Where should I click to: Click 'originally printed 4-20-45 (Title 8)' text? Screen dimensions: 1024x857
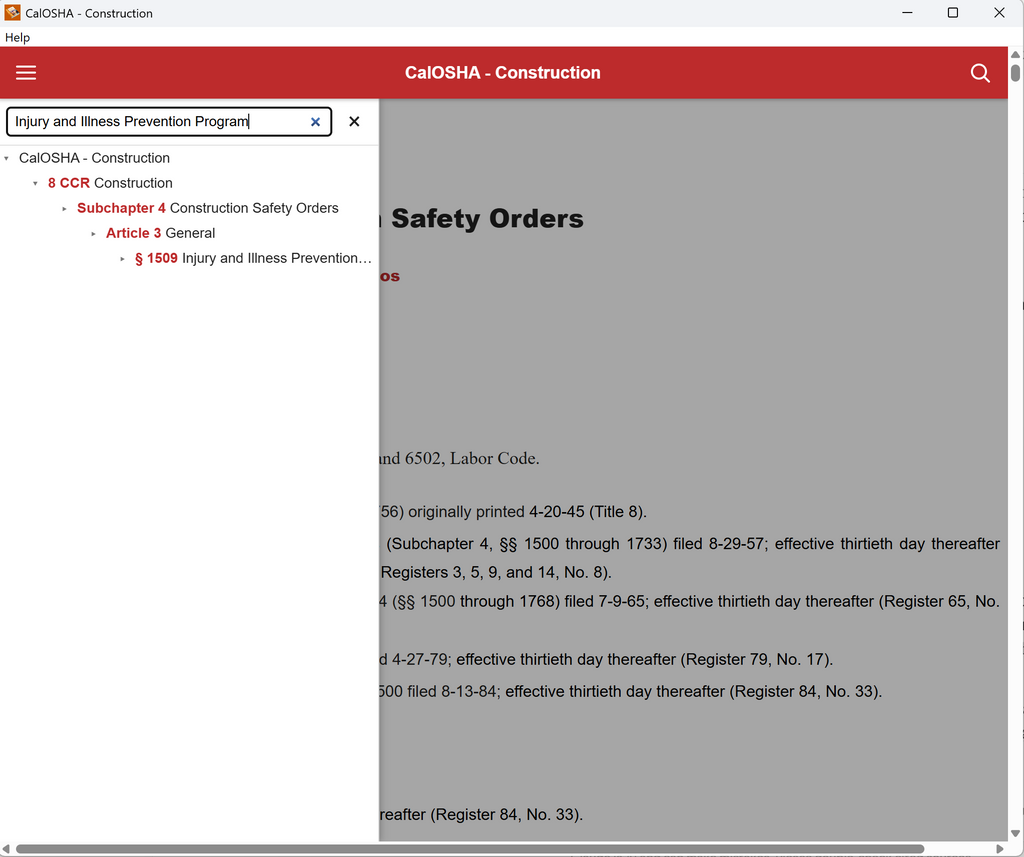click(x=528, y=511)
